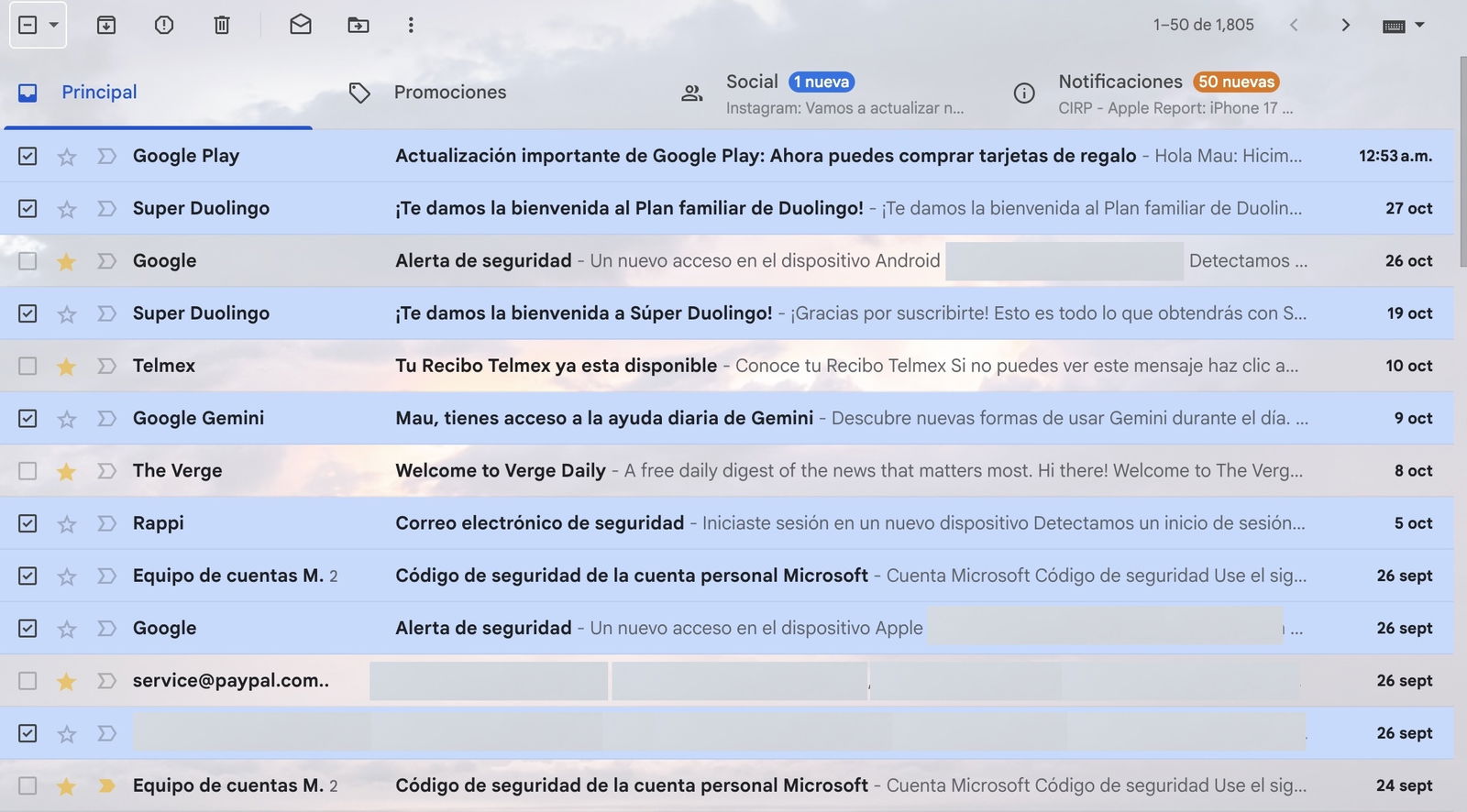Viewport: 1467px width, 812px height.
Task: Open the Gemini ayuda diaria email
Action: tap(604, 418)
